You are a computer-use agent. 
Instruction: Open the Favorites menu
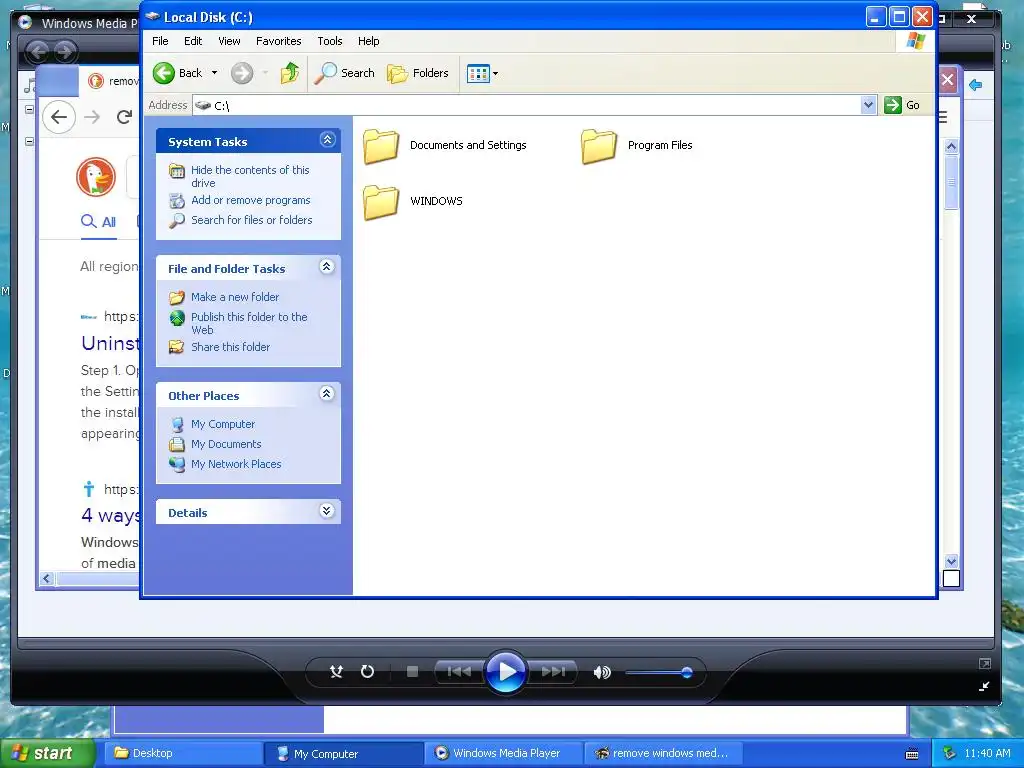click(278, 41)
